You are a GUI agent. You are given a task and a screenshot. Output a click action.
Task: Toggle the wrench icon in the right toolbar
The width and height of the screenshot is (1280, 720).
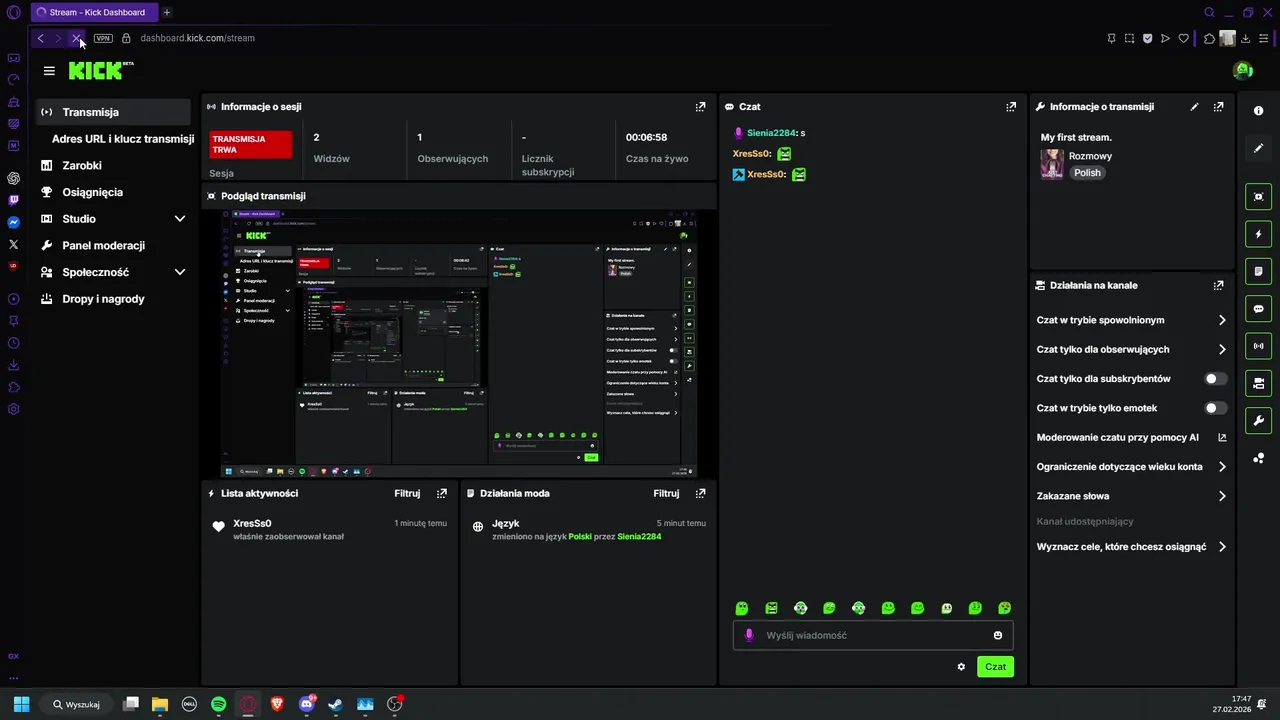pyautogui.click(x=1258, y=420)
